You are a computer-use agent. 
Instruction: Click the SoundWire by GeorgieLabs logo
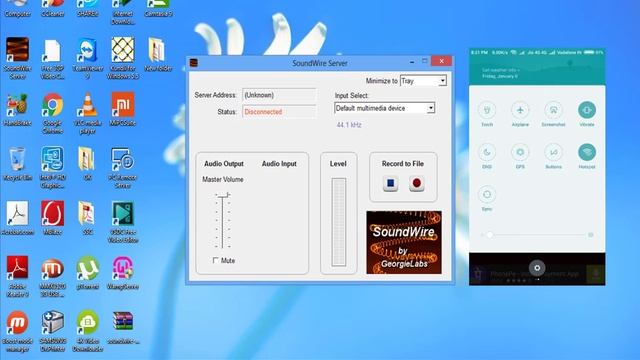click(x=404, y=242)
